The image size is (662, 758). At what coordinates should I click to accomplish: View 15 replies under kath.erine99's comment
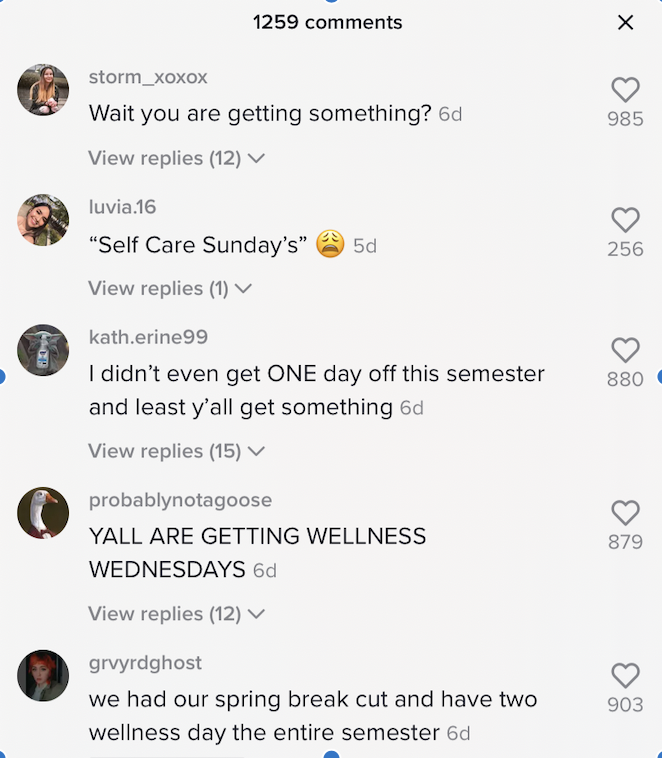[176, 451]
